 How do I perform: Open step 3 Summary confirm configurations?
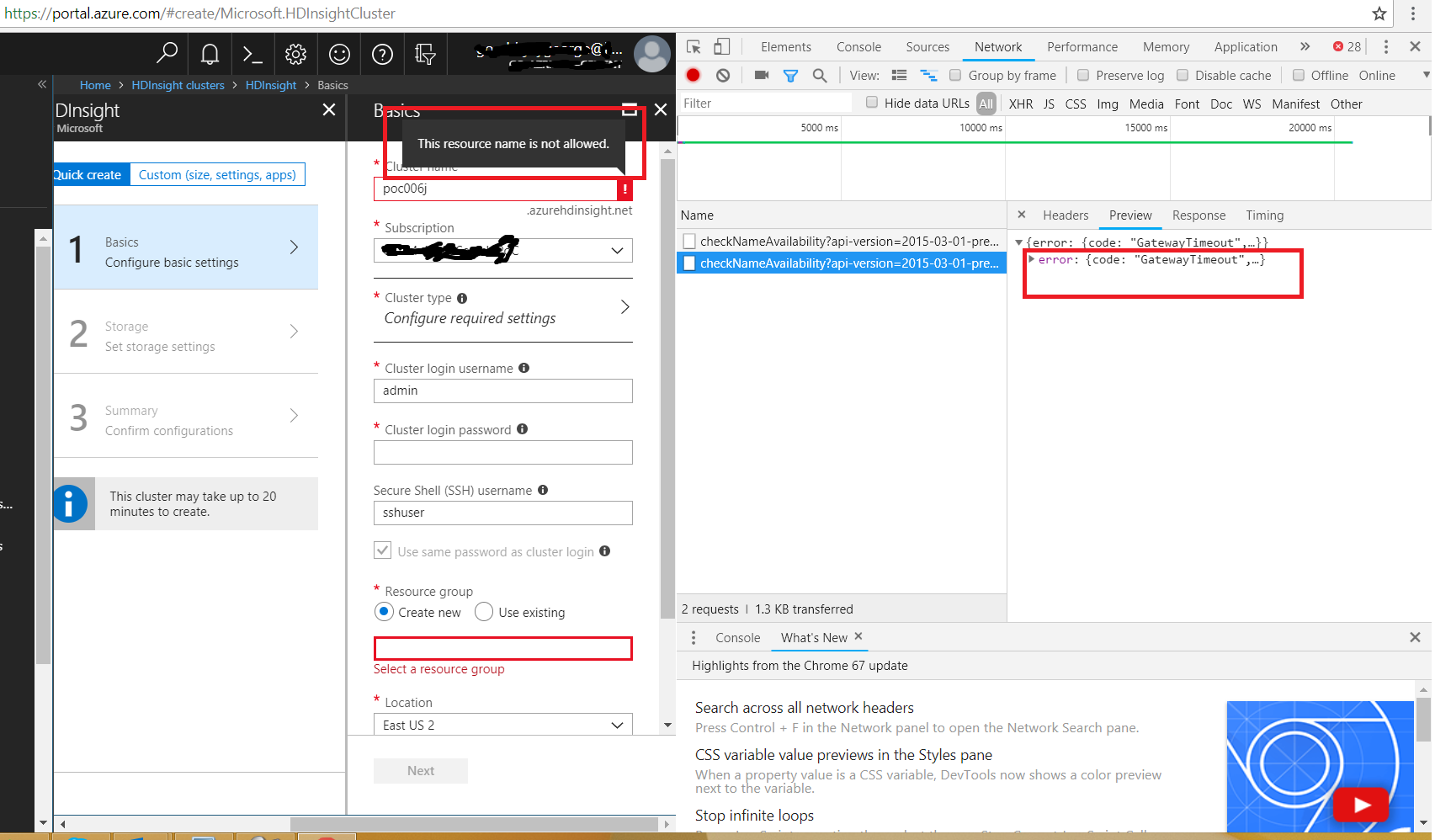tap(186, 416)
